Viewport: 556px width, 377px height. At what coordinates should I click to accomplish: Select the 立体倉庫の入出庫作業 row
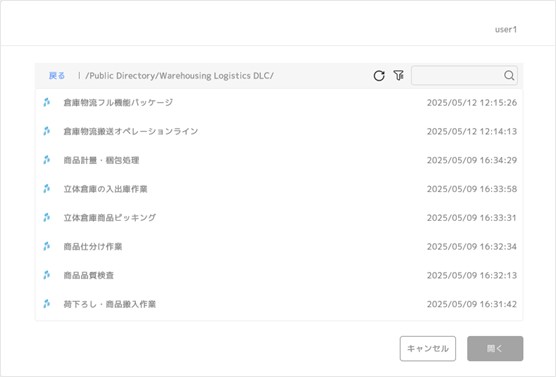pos(279,189)
